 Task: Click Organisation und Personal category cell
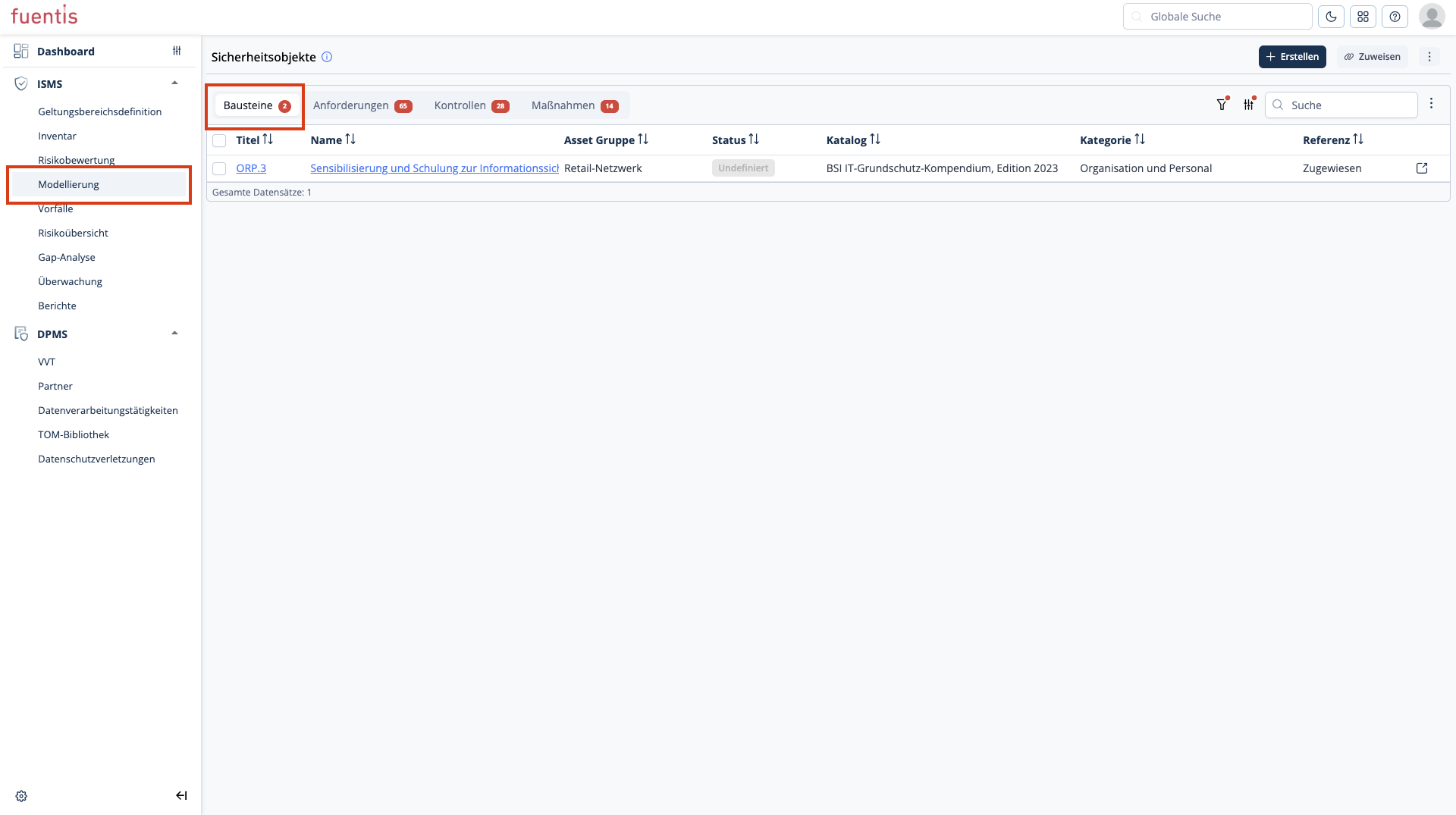click(x=1146, y=168)
